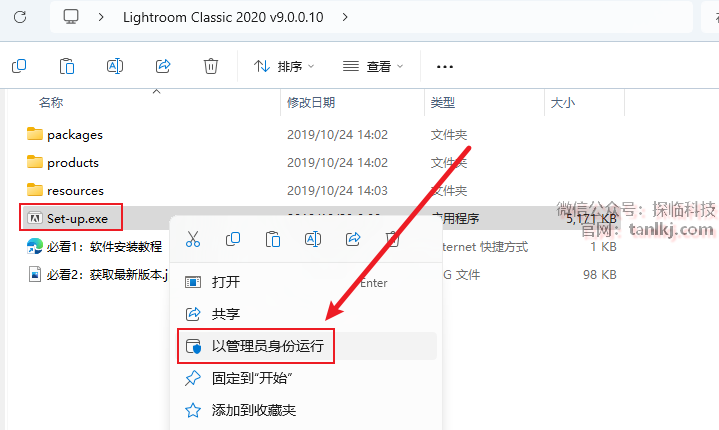Click the toolbar delete trash icon
719x430 pixels.
click(x=210, y=66)
